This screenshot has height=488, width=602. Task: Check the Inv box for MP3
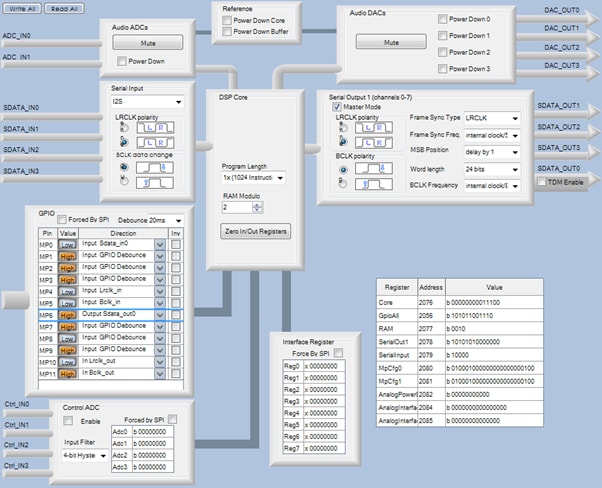click(175, 280)
